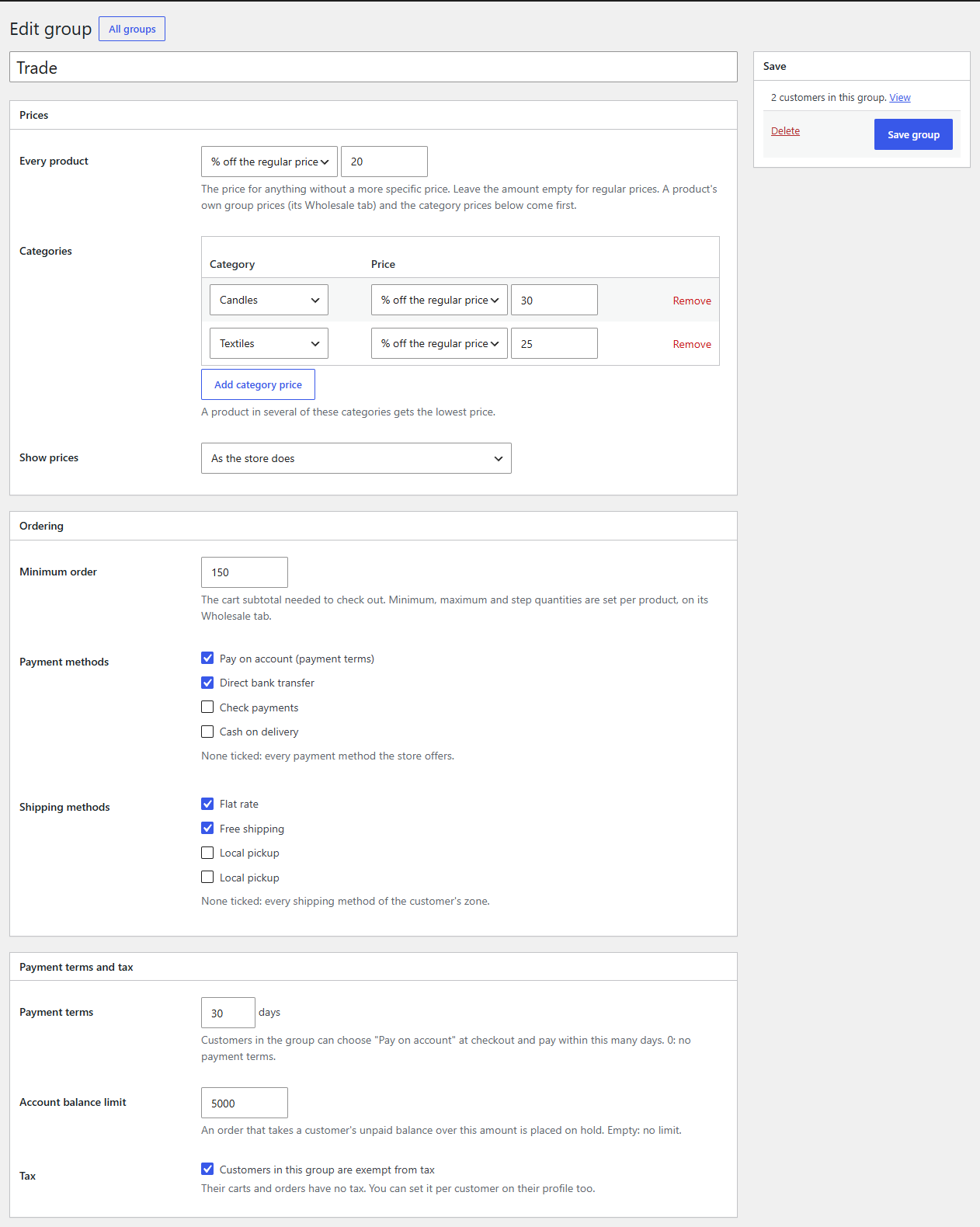Screen dimensions: 980x1227
Task: Click the Candles price amount field with 30
Action: coord(554,300)
